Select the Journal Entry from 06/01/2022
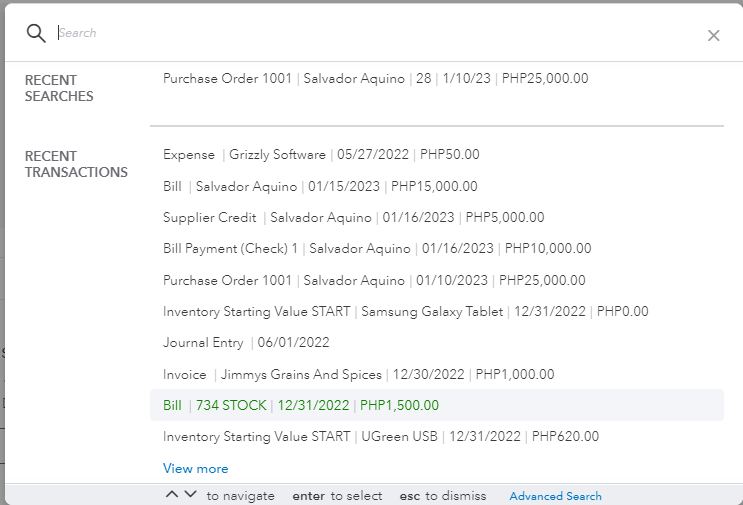 [245, 342]
